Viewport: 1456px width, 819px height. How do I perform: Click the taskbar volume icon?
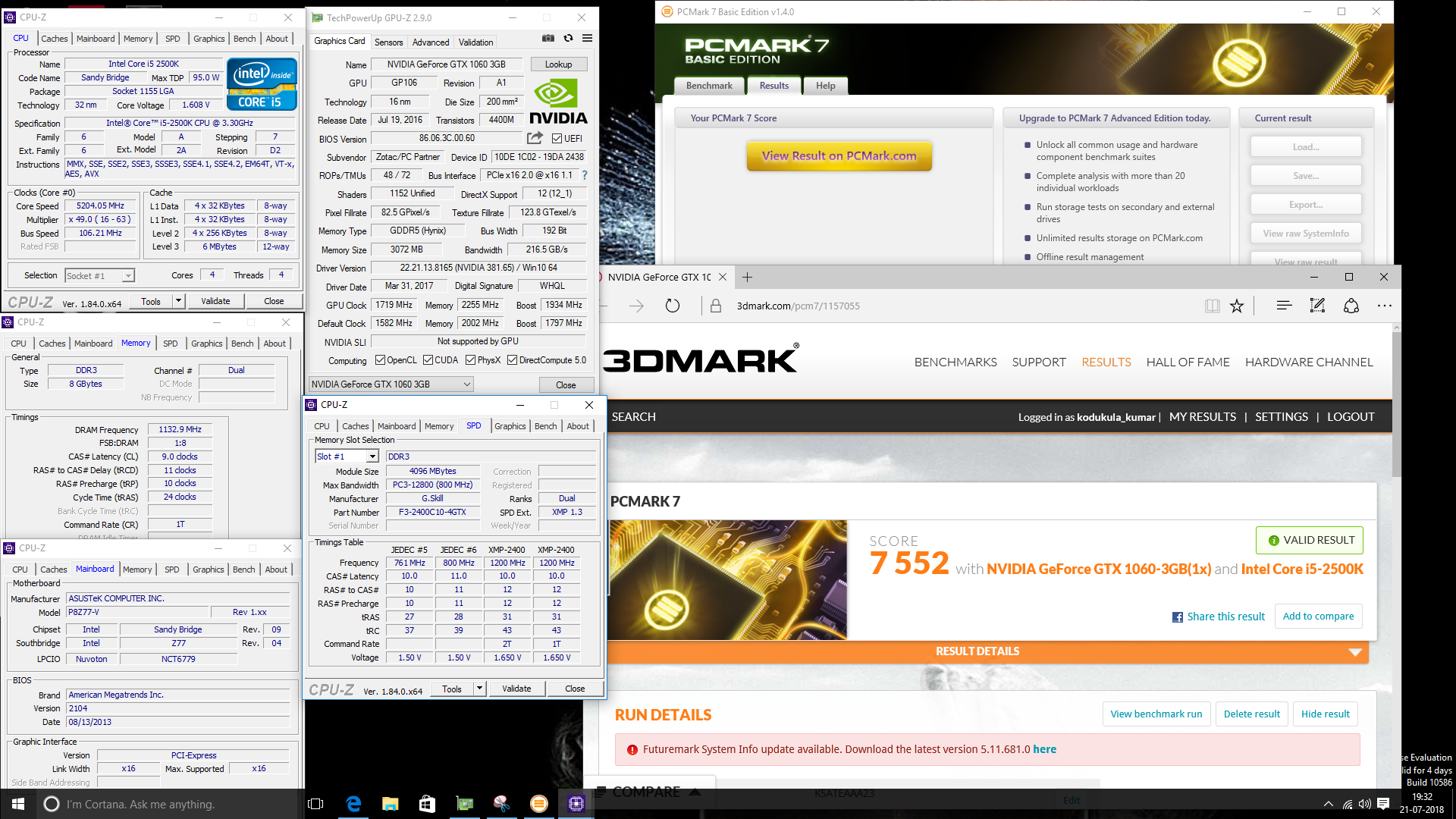tap(1364, 804)
